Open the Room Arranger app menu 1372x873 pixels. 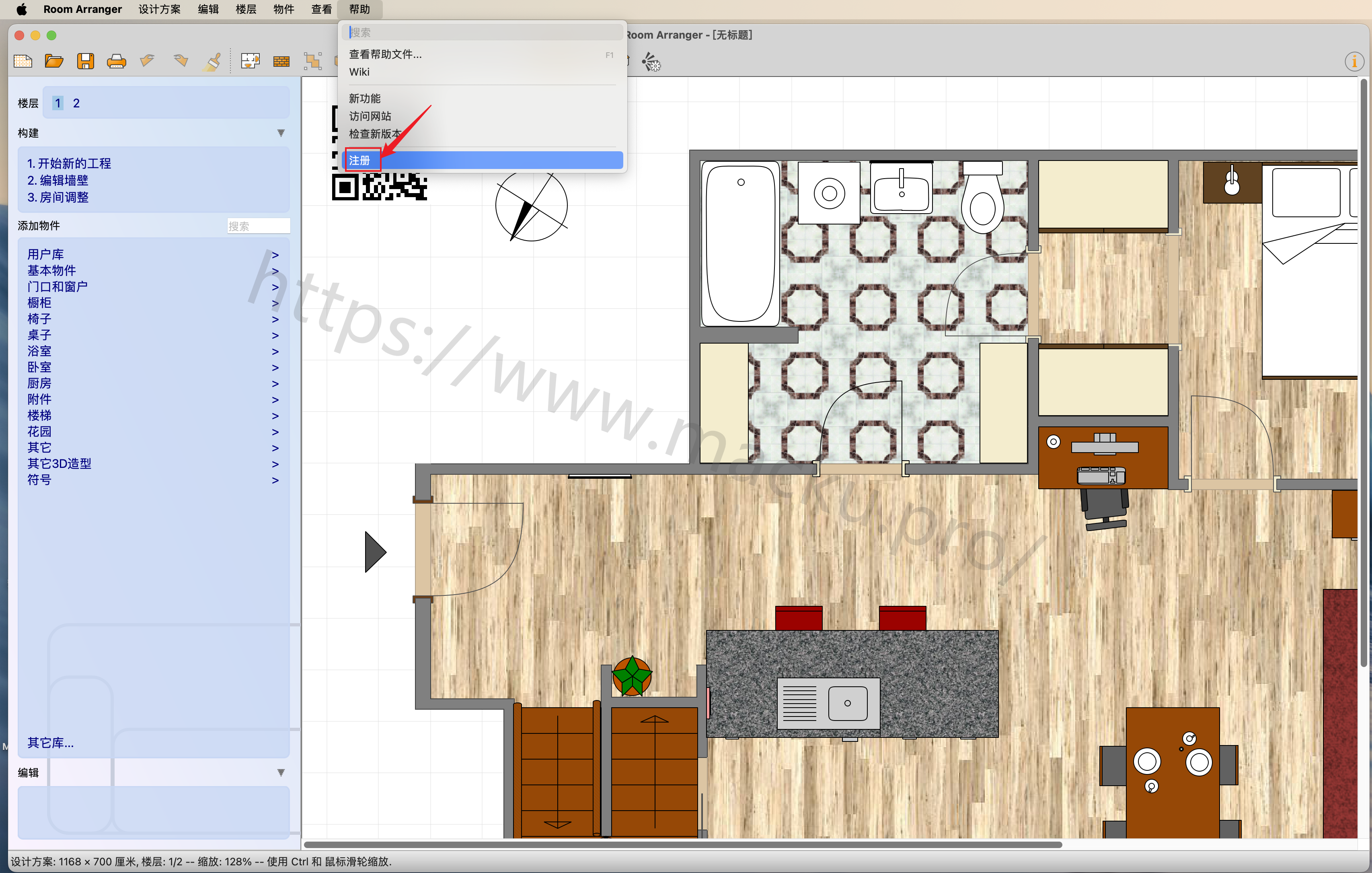82,9
